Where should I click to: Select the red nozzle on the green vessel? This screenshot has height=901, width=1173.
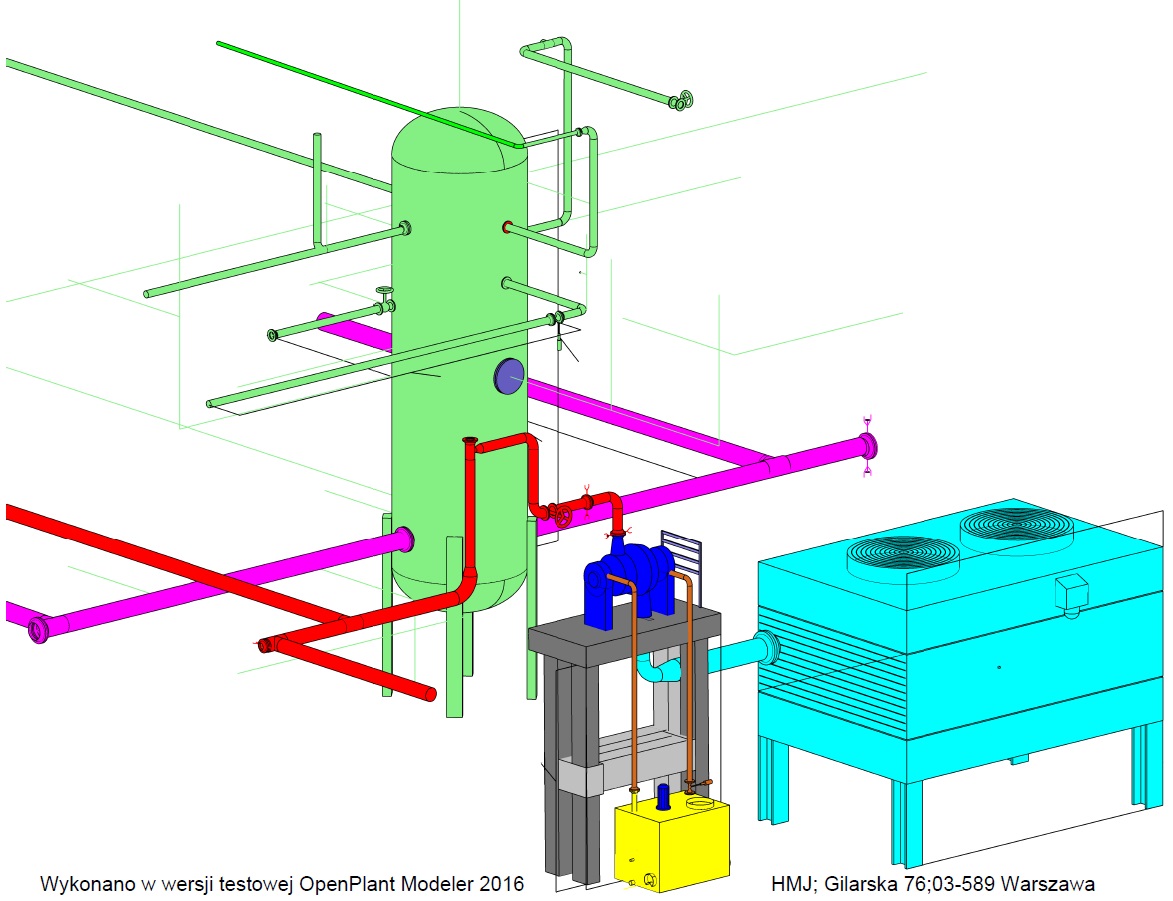tap(507, 228)
